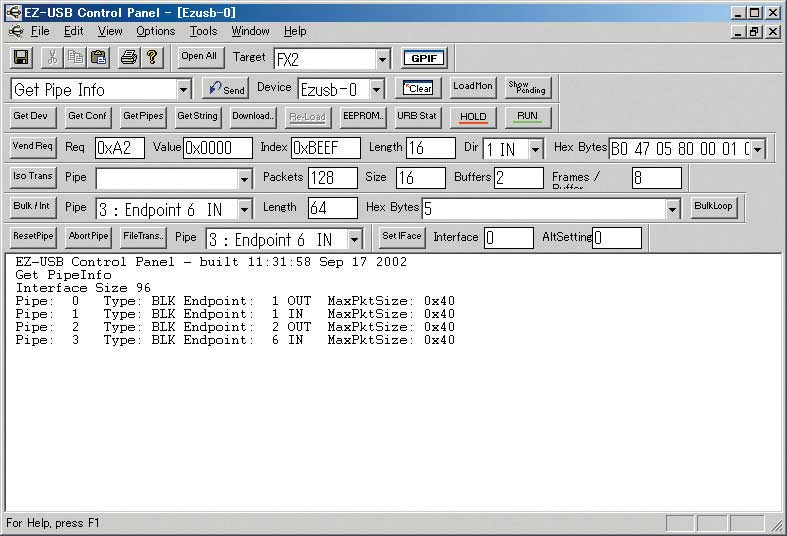The height and width of the screenshot is (536, 787).
Task: Click the RUN button
Action: coord(528,117)
